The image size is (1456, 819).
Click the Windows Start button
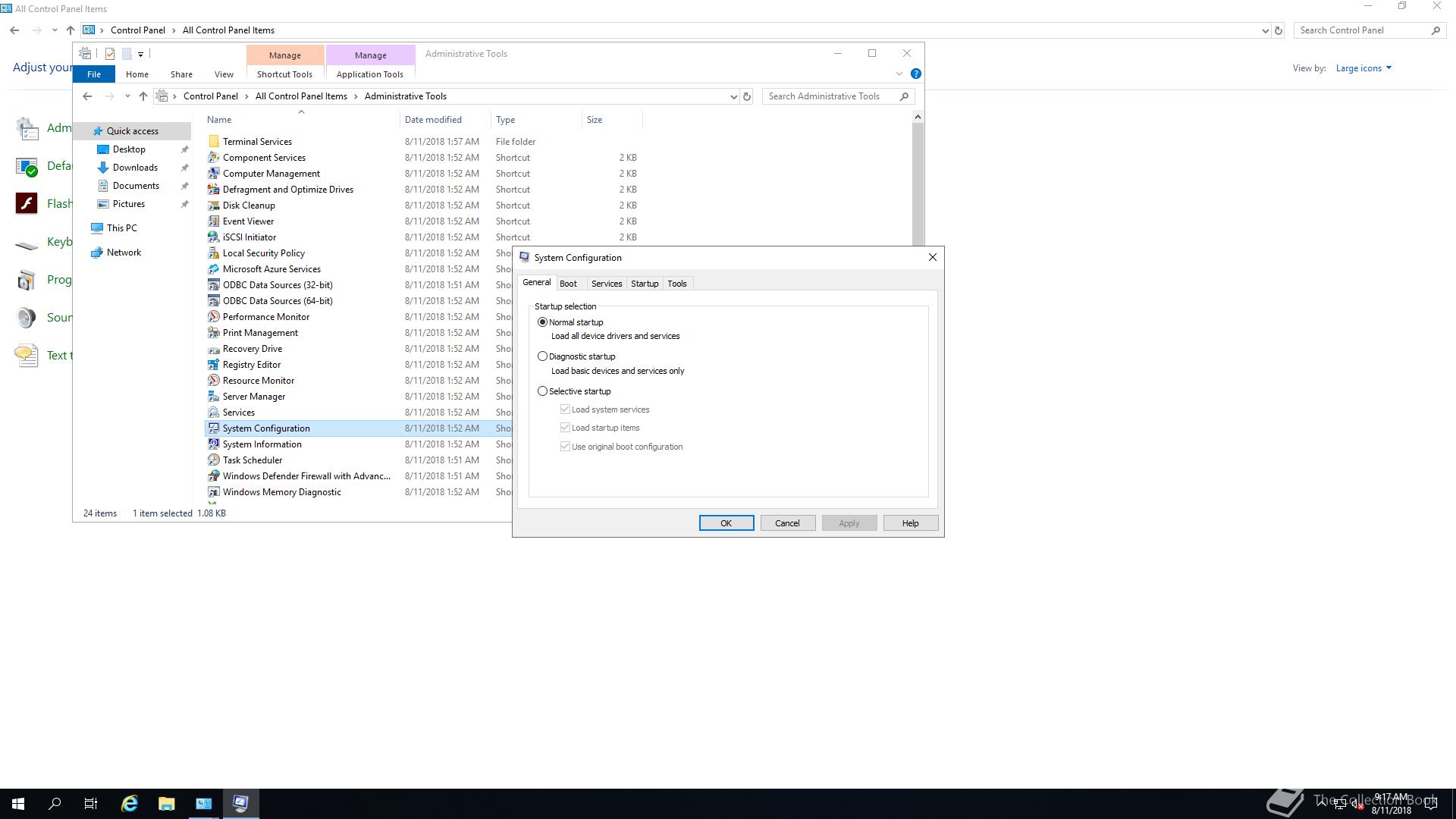pyautogui.click(x=18, y=804)
